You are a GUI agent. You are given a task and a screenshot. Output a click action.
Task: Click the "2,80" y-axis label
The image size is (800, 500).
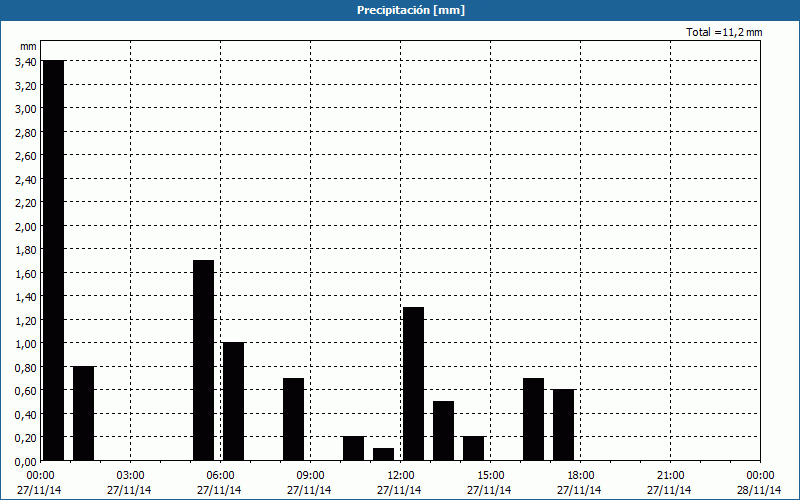26,132
